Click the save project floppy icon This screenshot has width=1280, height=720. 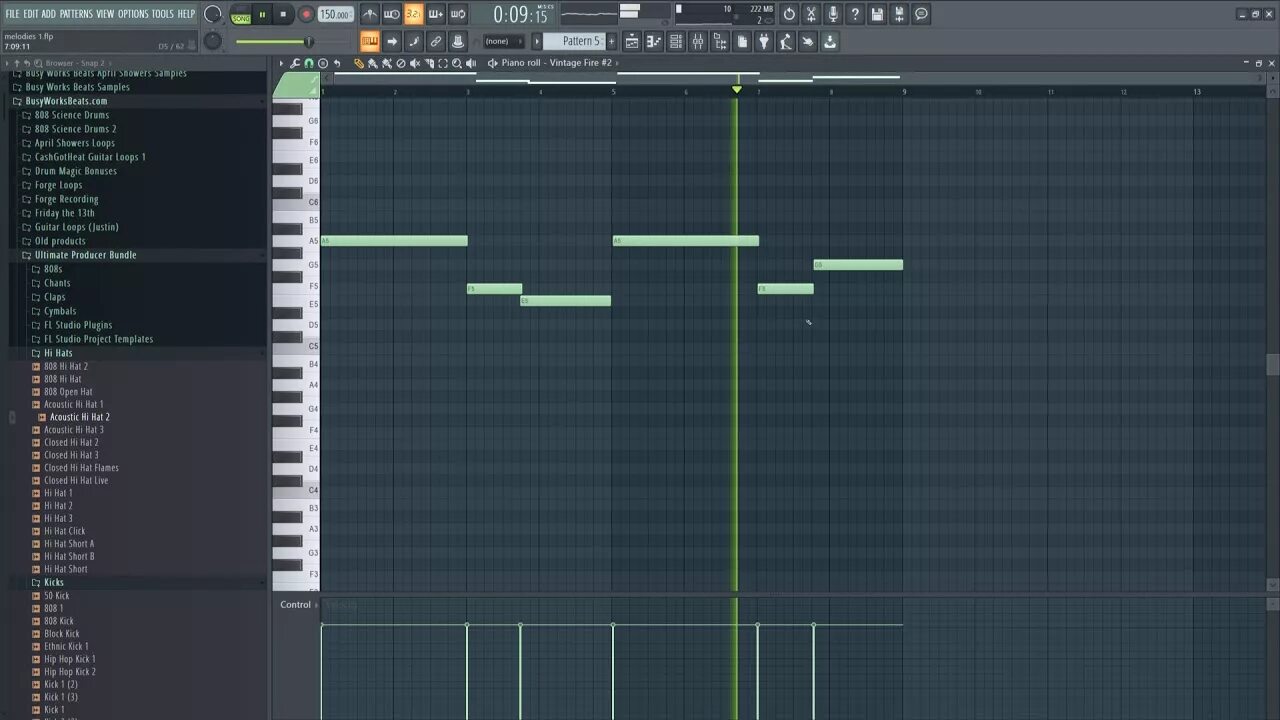coord(876,14)
